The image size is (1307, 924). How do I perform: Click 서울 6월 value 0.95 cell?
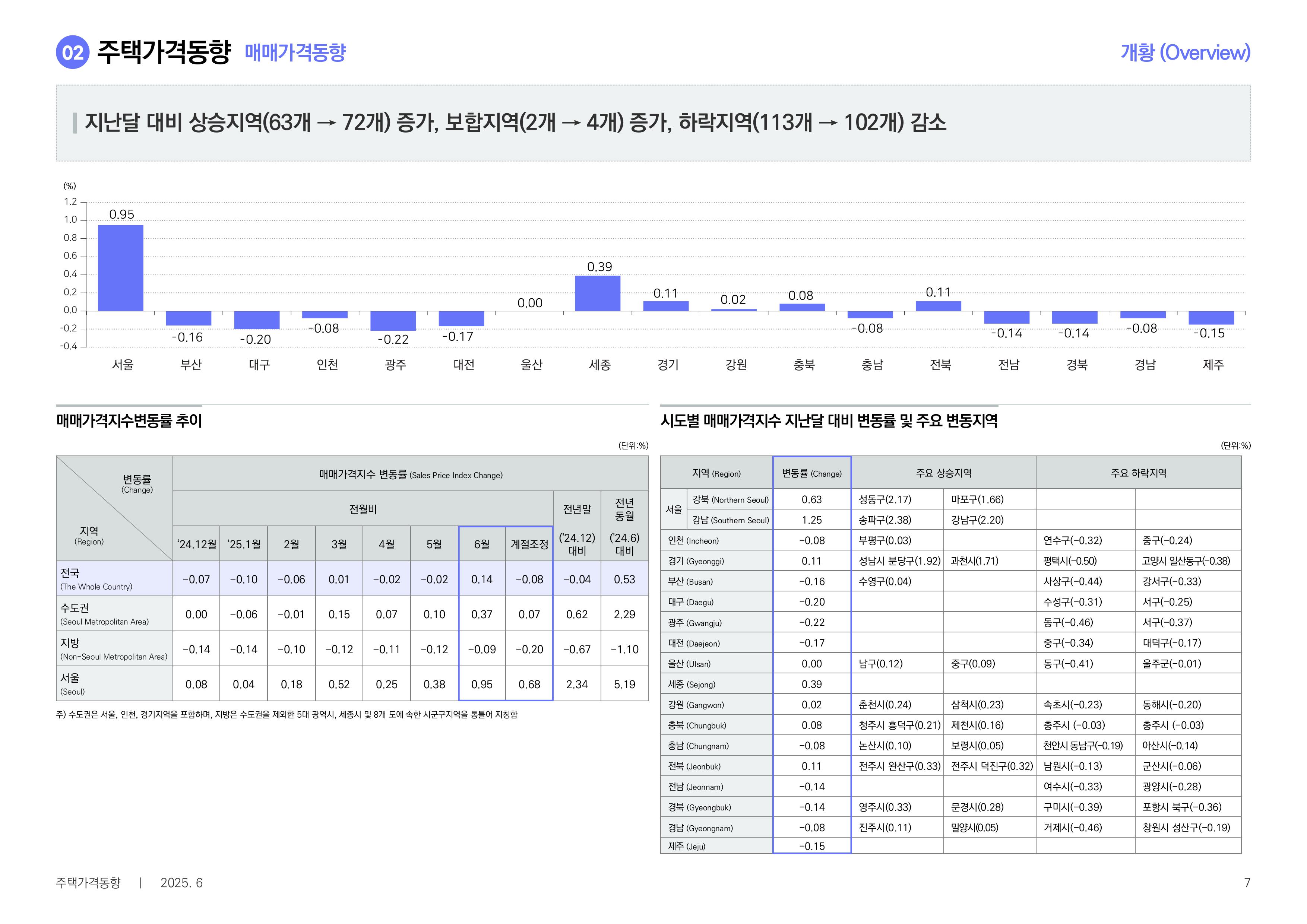[482, 684]
